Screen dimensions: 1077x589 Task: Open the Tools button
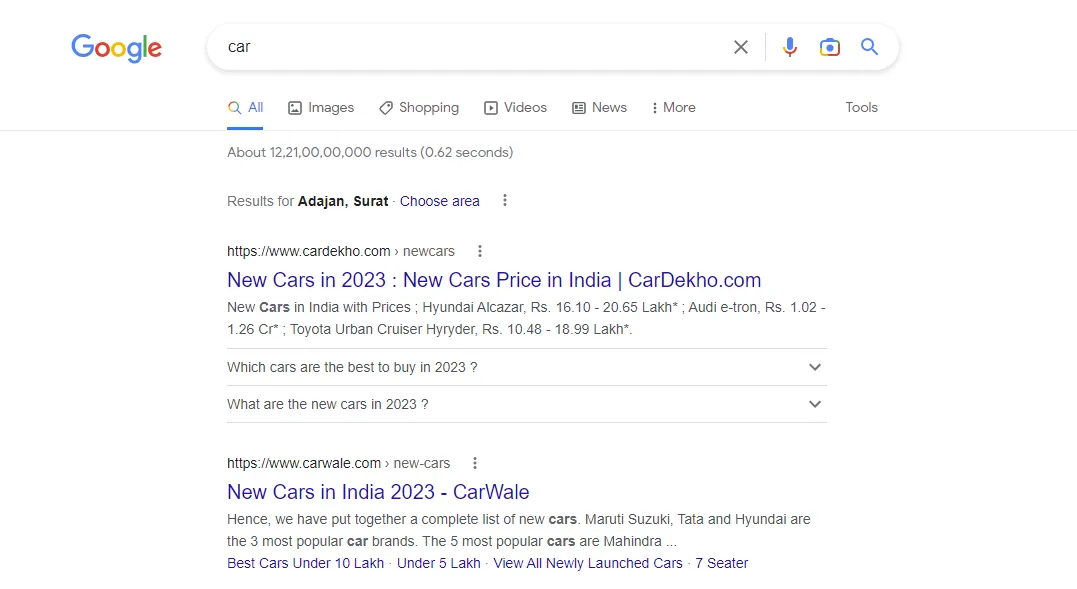pyautogui.click(x=861, y=108)
